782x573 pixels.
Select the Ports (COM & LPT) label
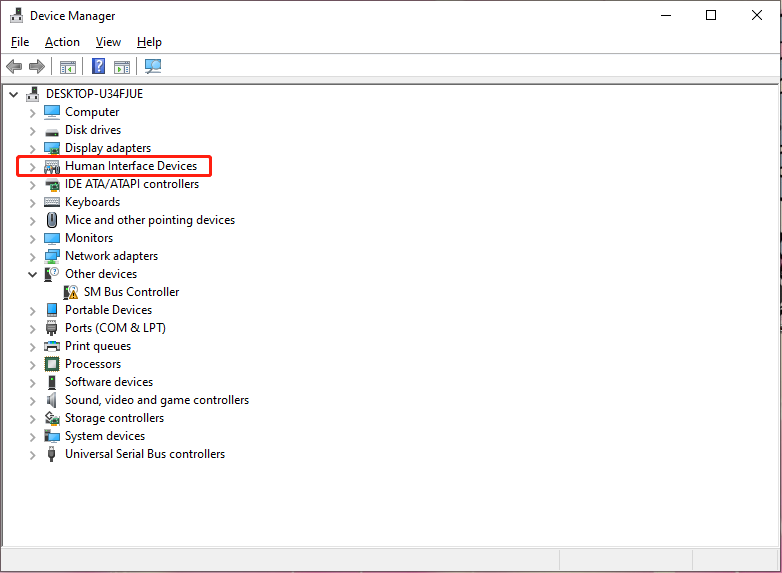tap(115, 328)
